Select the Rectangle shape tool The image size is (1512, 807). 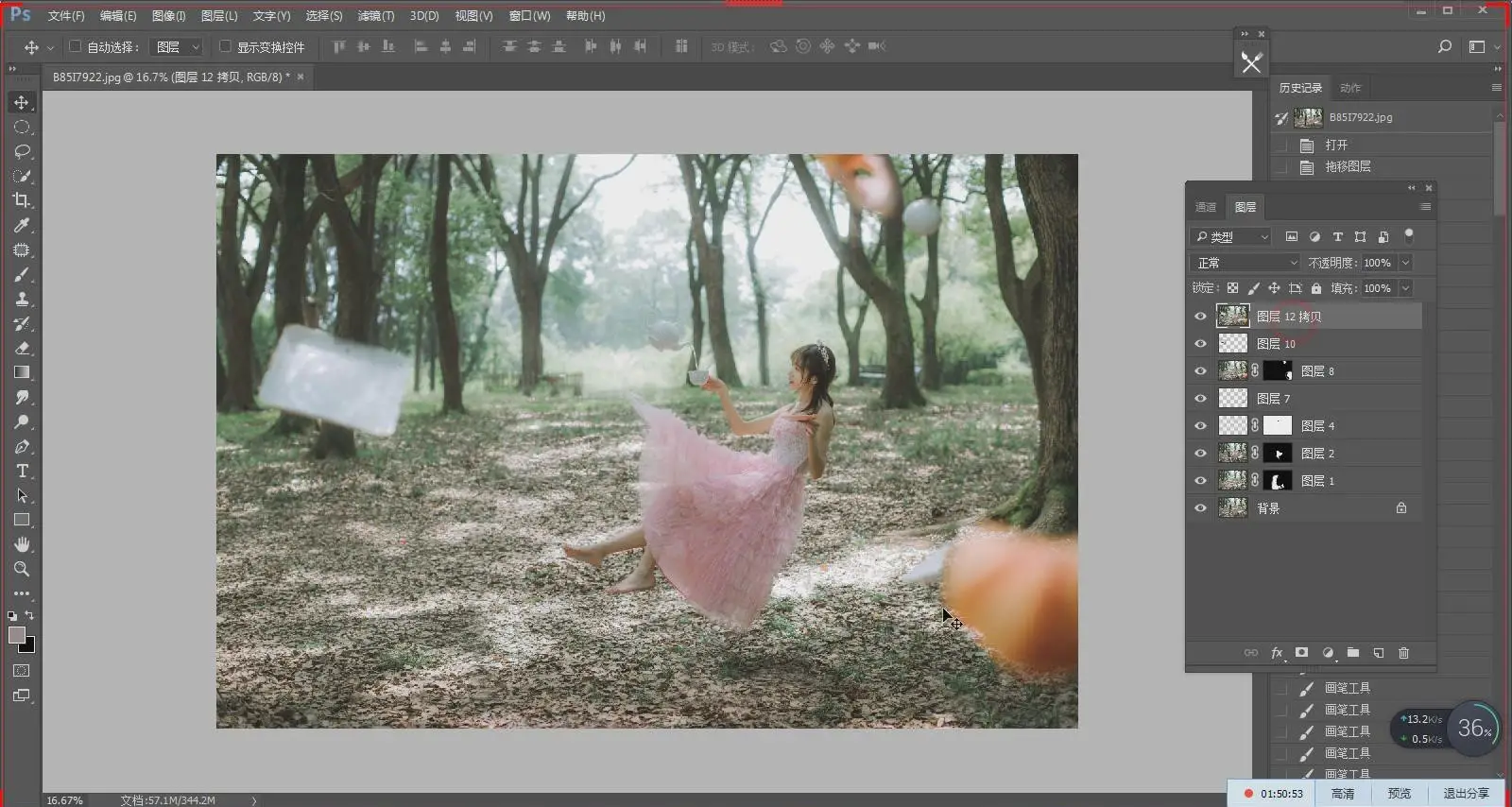coord(22,520)
